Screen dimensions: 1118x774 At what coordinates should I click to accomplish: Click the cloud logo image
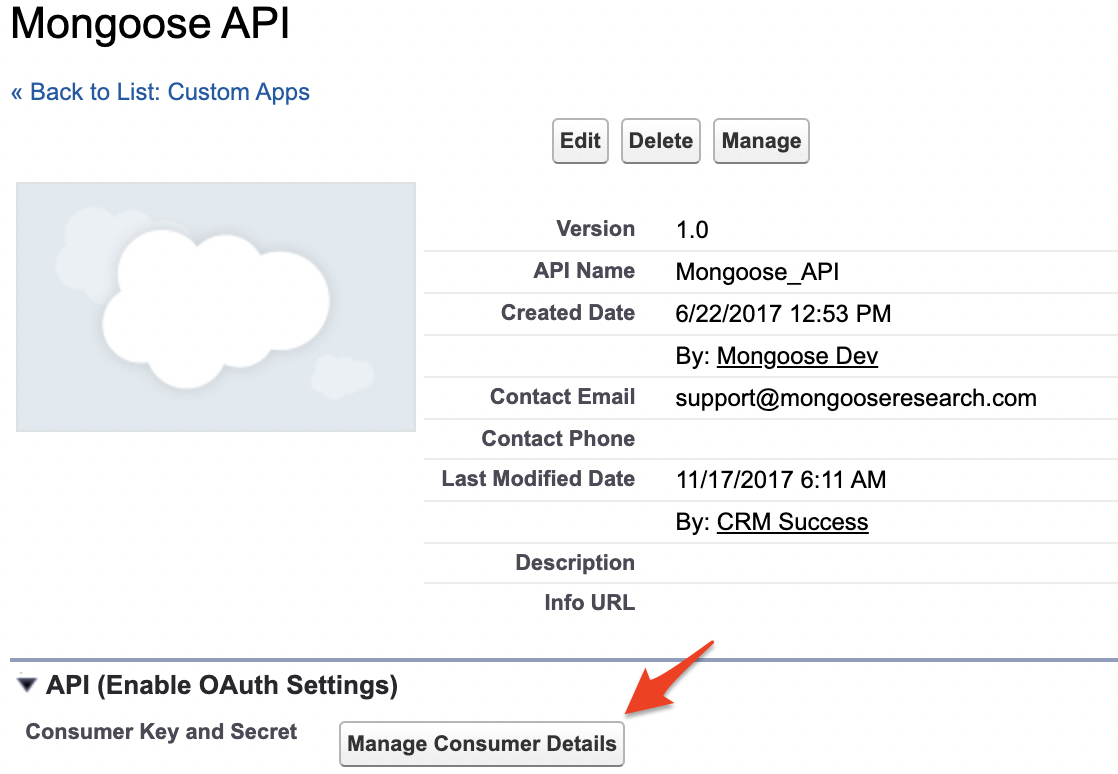click(x=216, y=307)
